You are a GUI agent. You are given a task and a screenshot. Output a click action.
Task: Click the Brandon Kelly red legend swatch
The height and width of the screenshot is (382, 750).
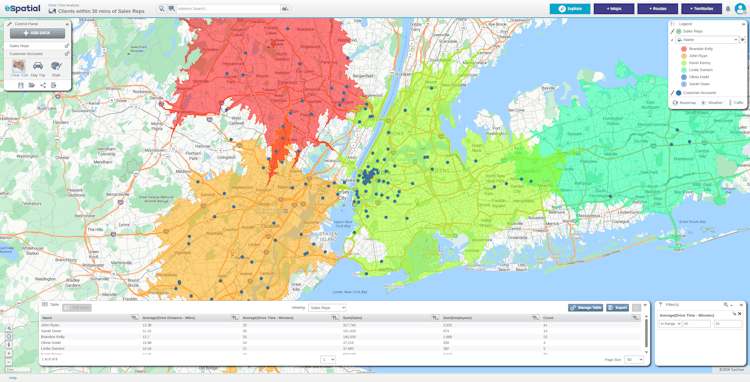[x=684, y=49]
